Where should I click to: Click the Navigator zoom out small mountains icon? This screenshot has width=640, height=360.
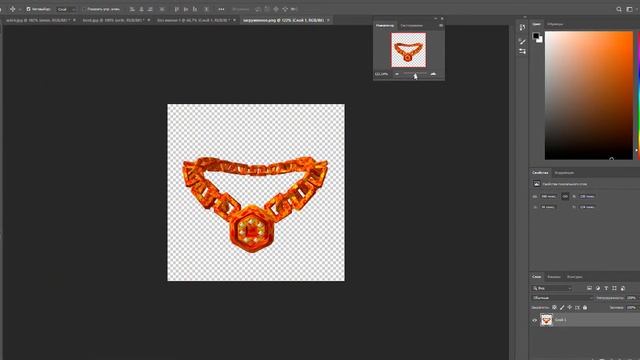[x=397, y=74]
